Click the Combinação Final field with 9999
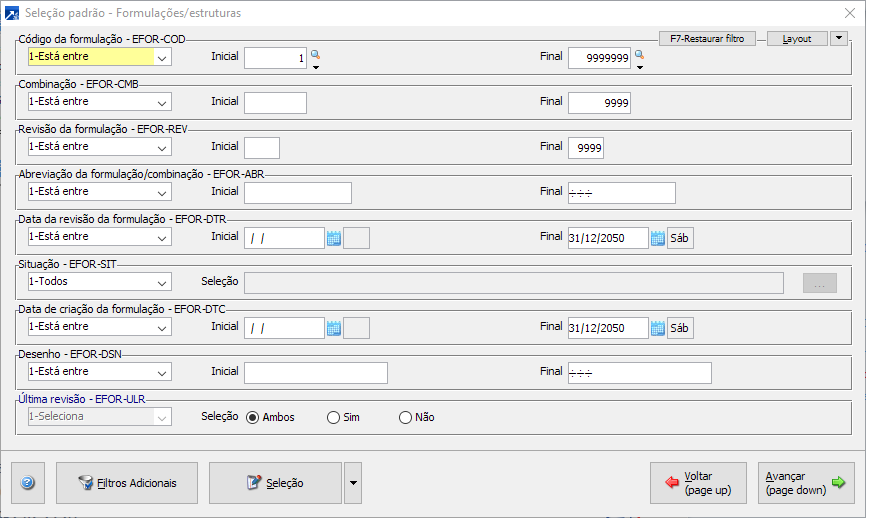Image resolution: width=870 pixels, height=520 pixels. pyautogui.click(x=599, y=103)
